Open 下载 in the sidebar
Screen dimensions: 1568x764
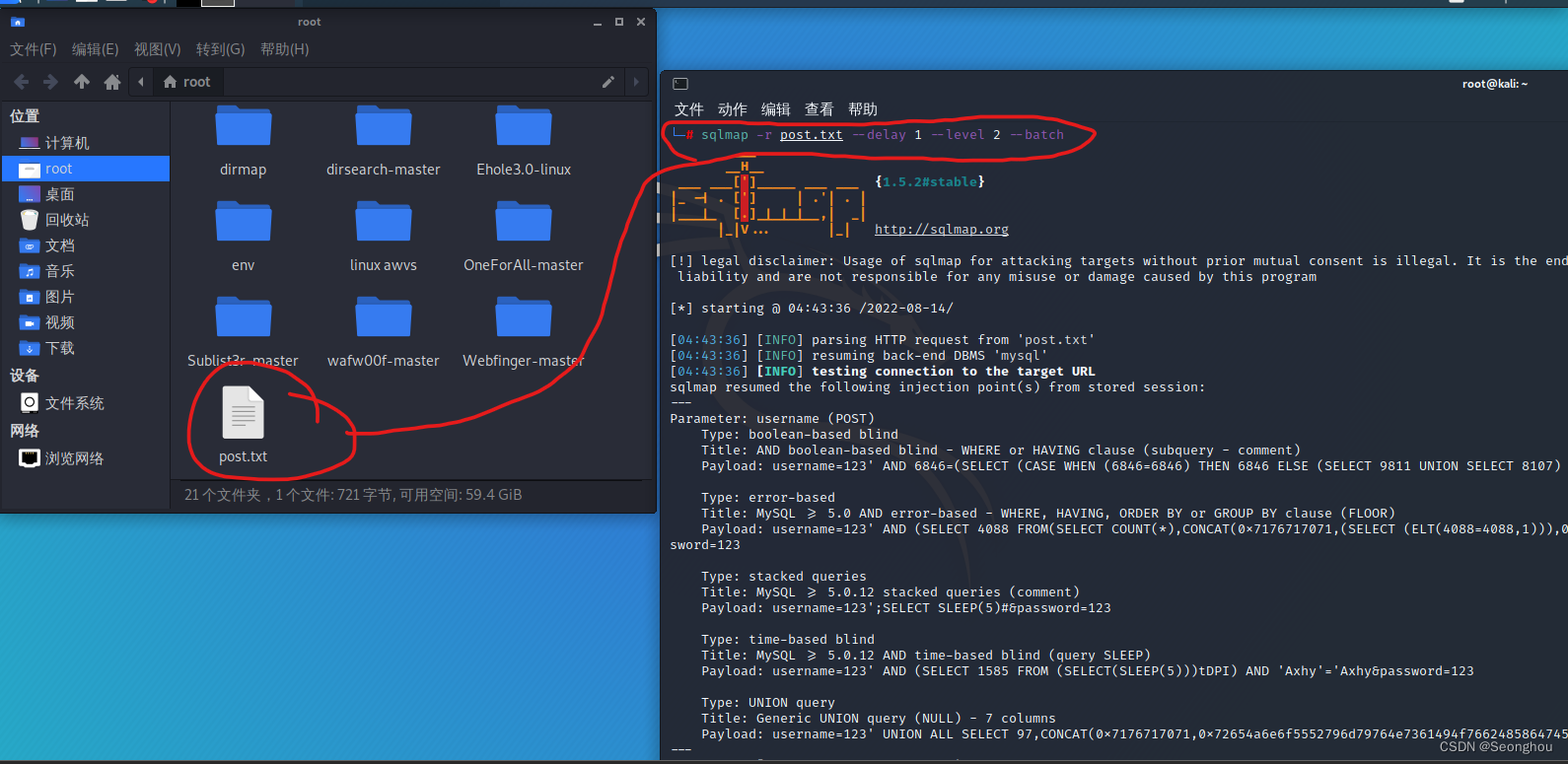[x=86, y=348]
